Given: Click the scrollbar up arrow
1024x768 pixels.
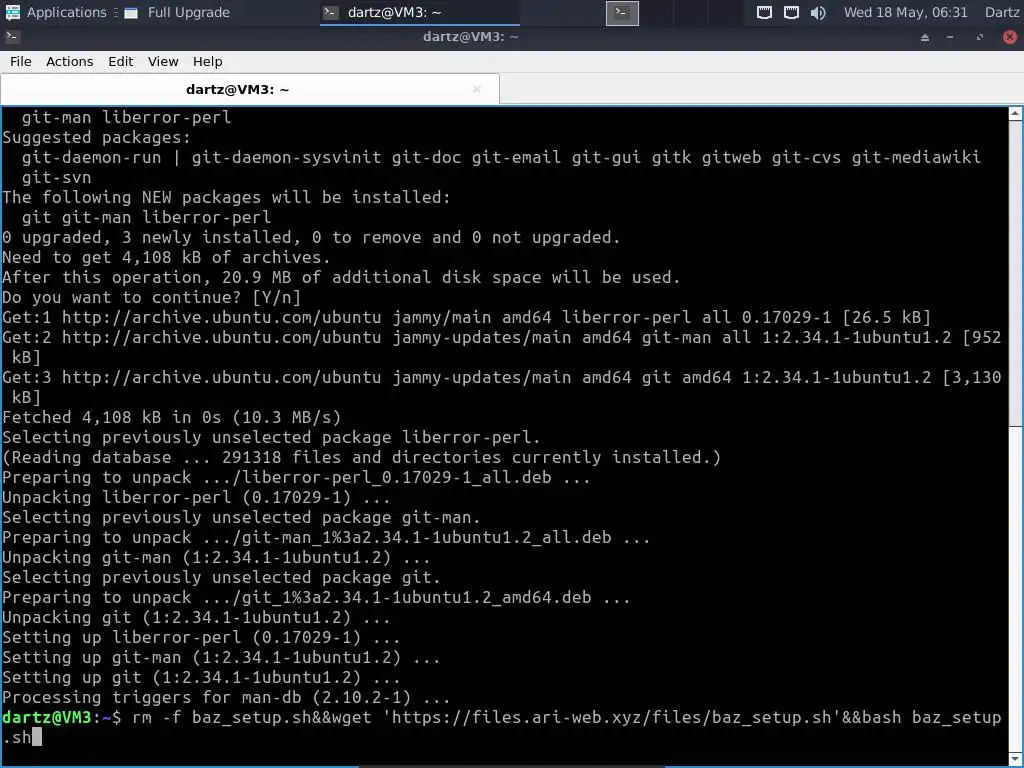Looking at the screenshot, I should (1016, 114).
